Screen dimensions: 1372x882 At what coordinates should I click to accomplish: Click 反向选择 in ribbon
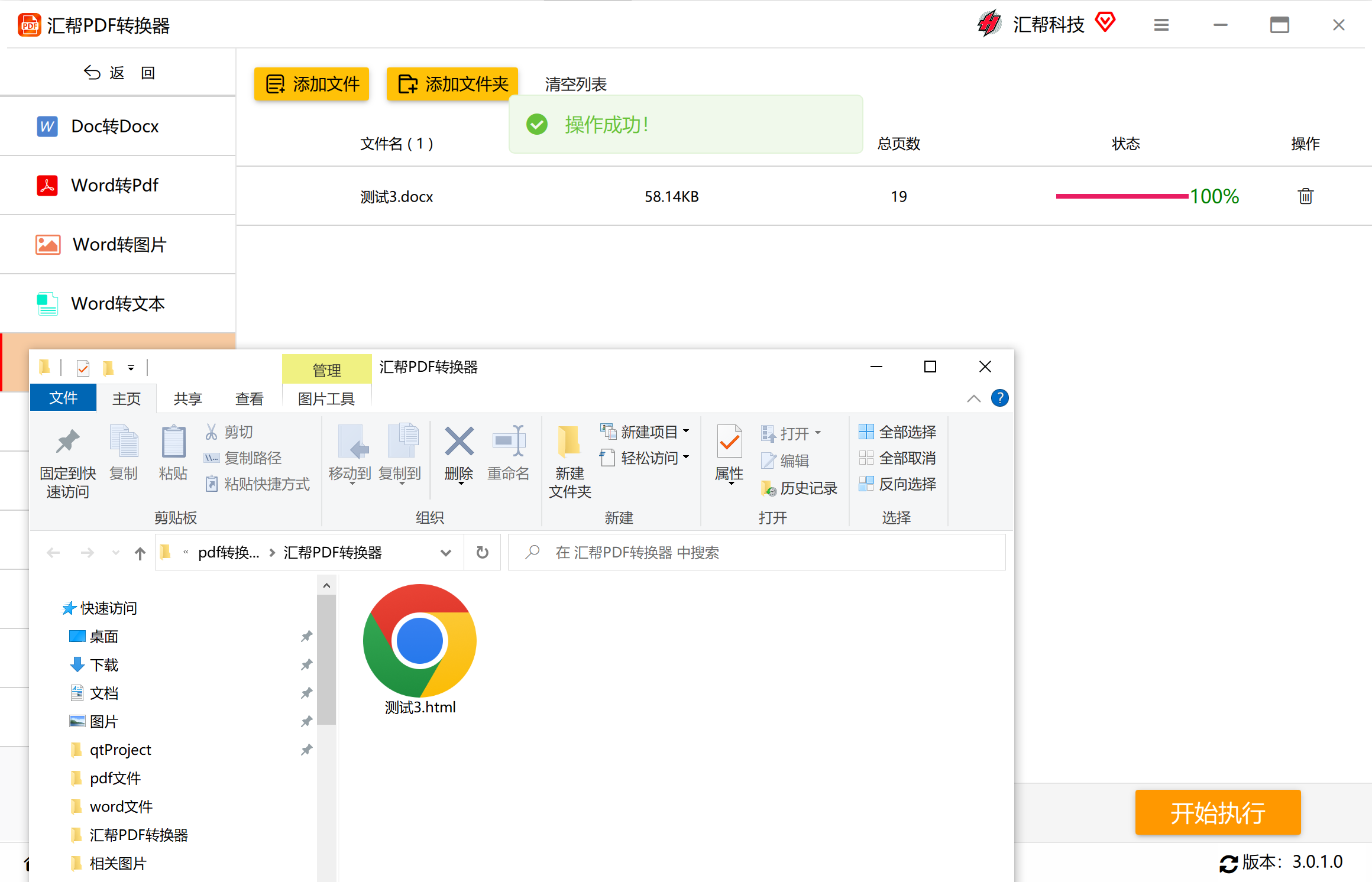coord(897,484)
